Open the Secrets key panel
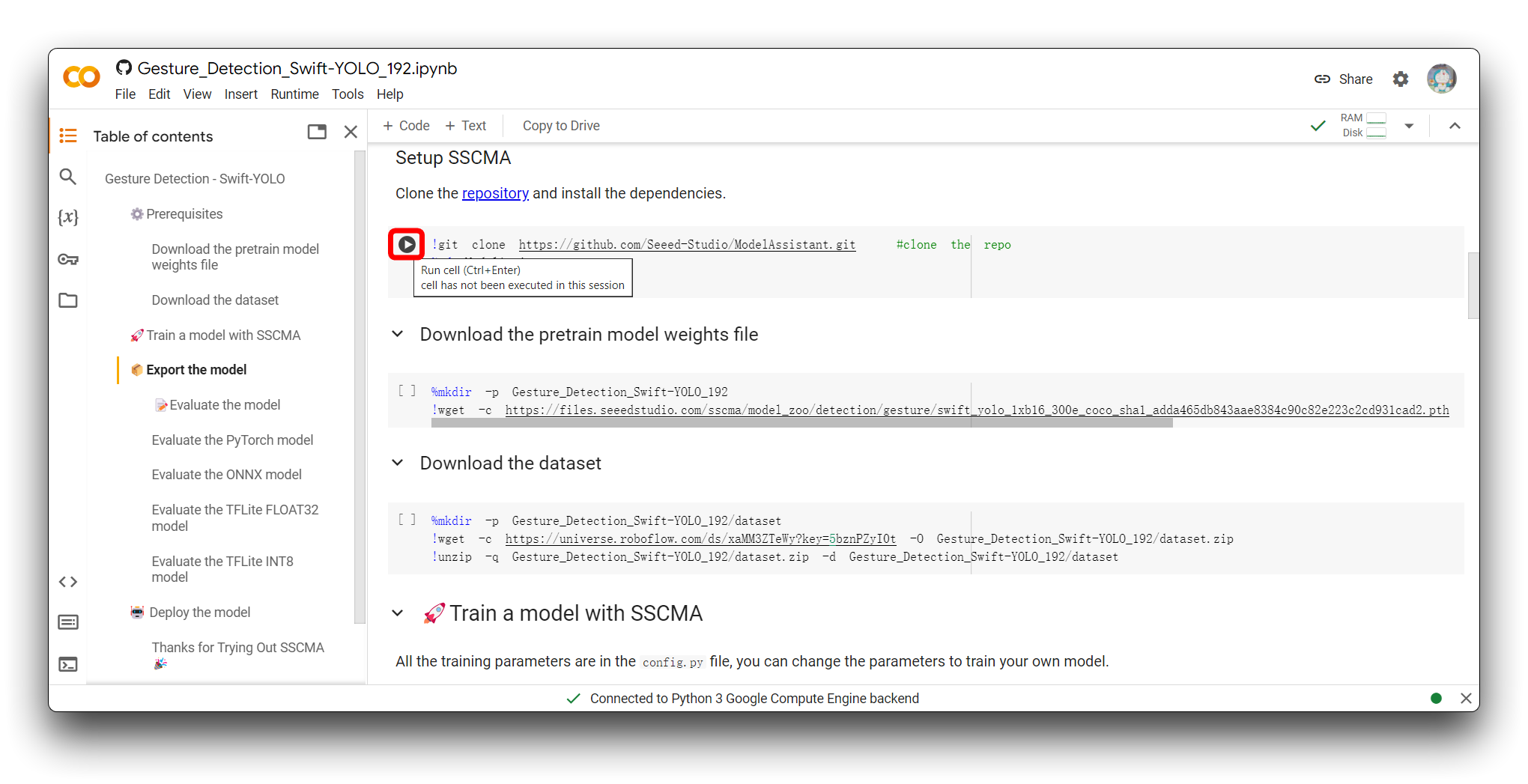Viewport: 1528px width, 784px height. click(68, 259)
